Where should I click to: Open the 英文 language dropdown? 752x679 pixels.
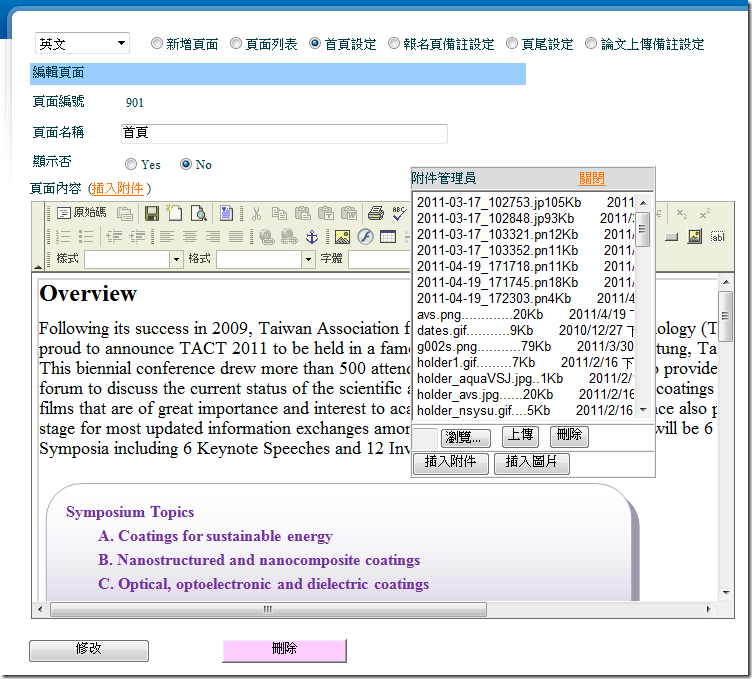point(82,43)
